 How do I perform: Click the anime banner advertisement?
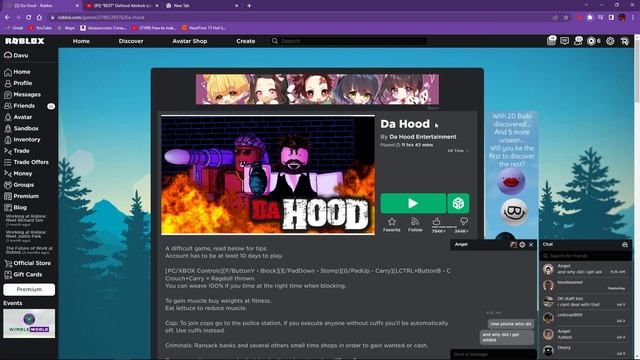click(318, 89)
